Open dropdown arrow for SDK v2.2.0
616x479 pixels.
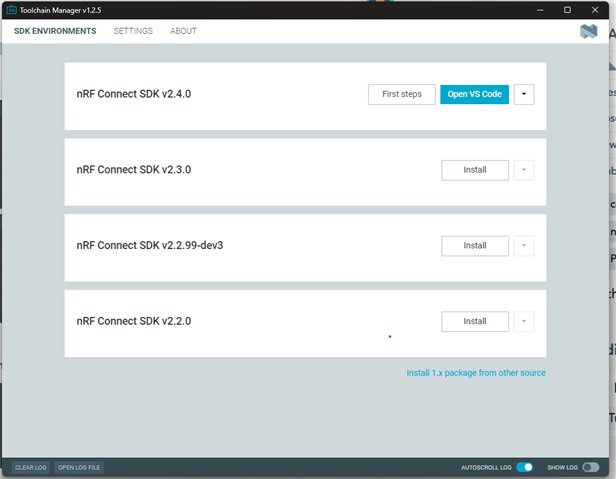524,321
